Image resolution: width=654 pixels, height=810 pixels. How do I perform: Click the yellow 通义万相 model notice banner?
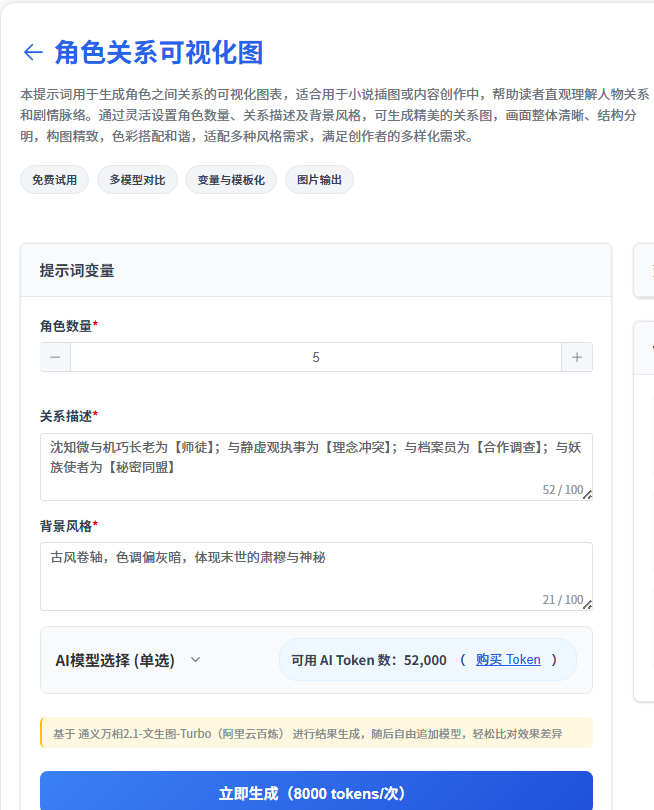(x=316, y=733)
